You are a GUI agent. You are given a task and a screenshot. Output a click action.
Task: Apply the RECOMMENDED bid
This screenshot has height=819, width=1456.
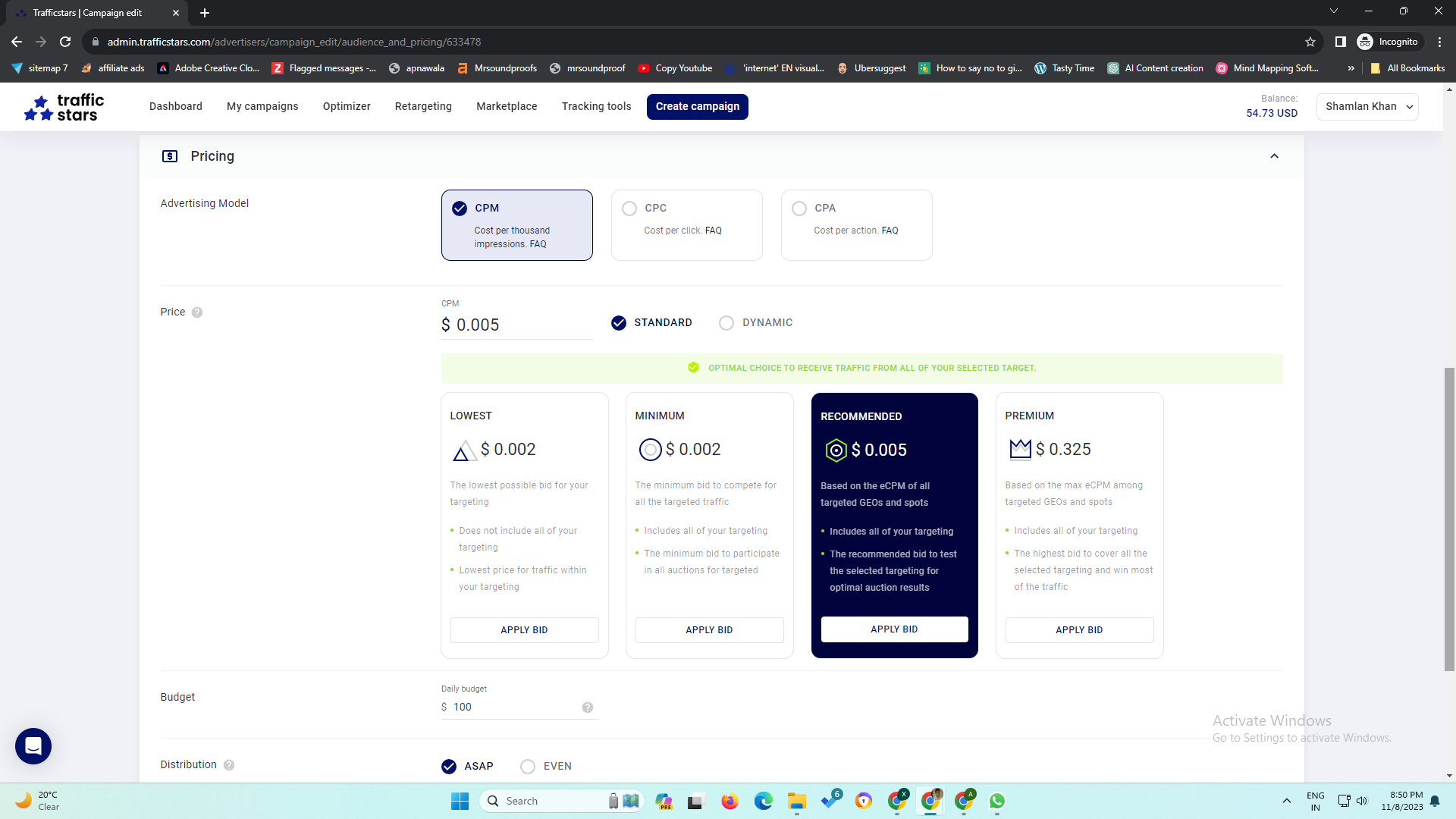point(895,629)
